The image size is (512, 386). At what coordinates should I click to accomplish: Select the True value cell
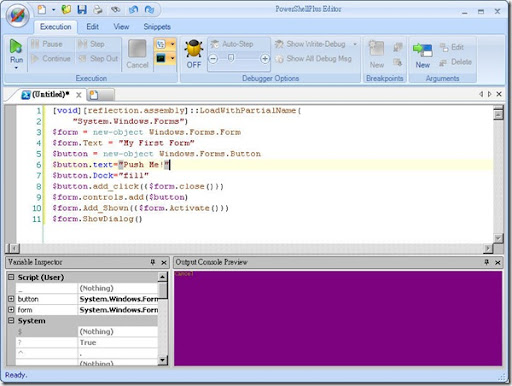click(118, 342)
